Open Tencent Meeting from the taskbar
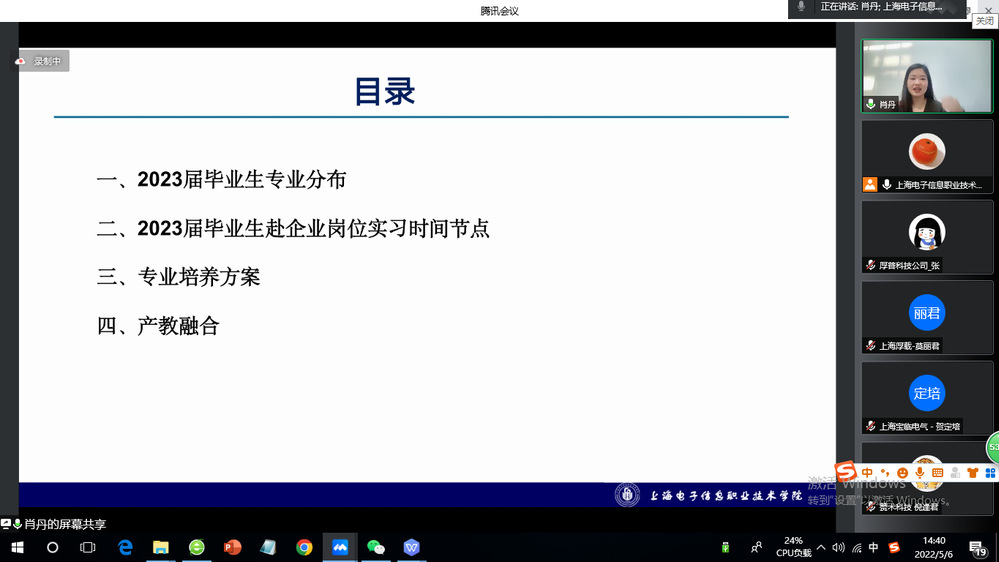The image size is (999, 562). (340, 547)
